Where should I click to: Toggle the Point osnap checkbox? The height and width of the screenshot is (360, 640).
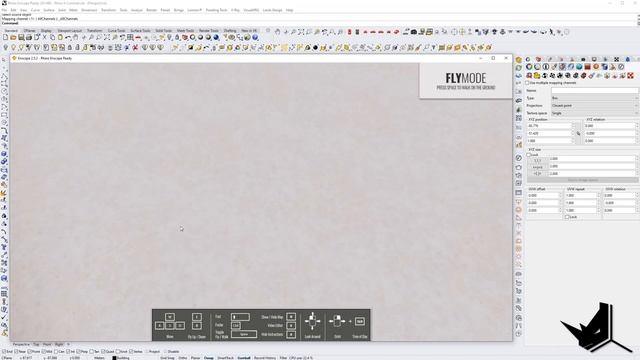(x=30, y=351)
